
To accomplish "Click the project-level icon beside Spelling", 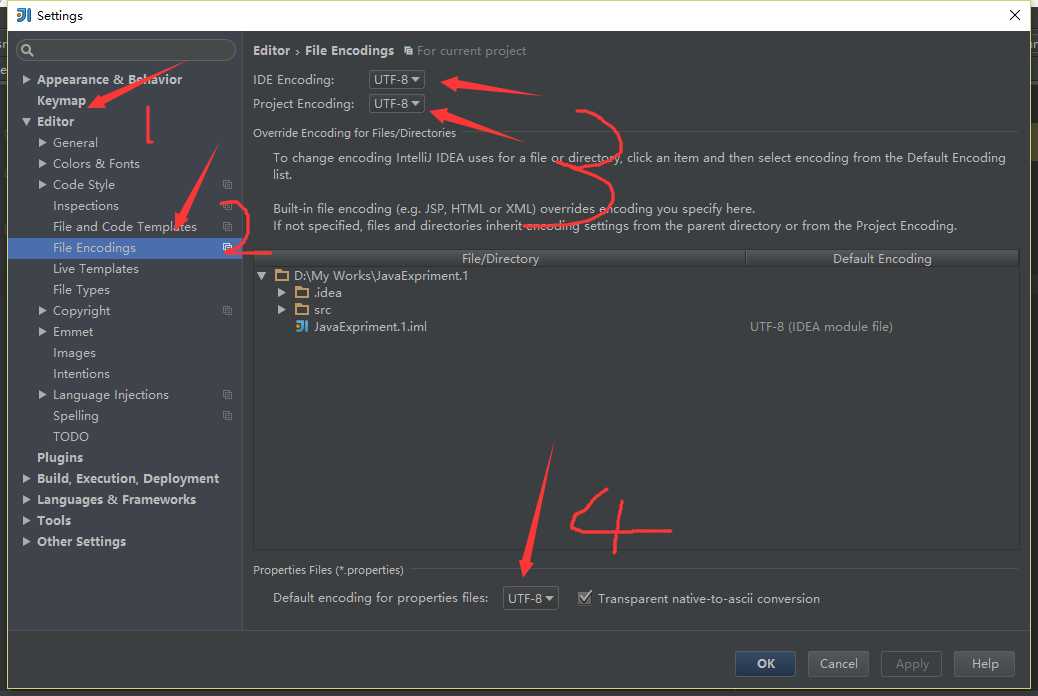I will click(227, 416).
